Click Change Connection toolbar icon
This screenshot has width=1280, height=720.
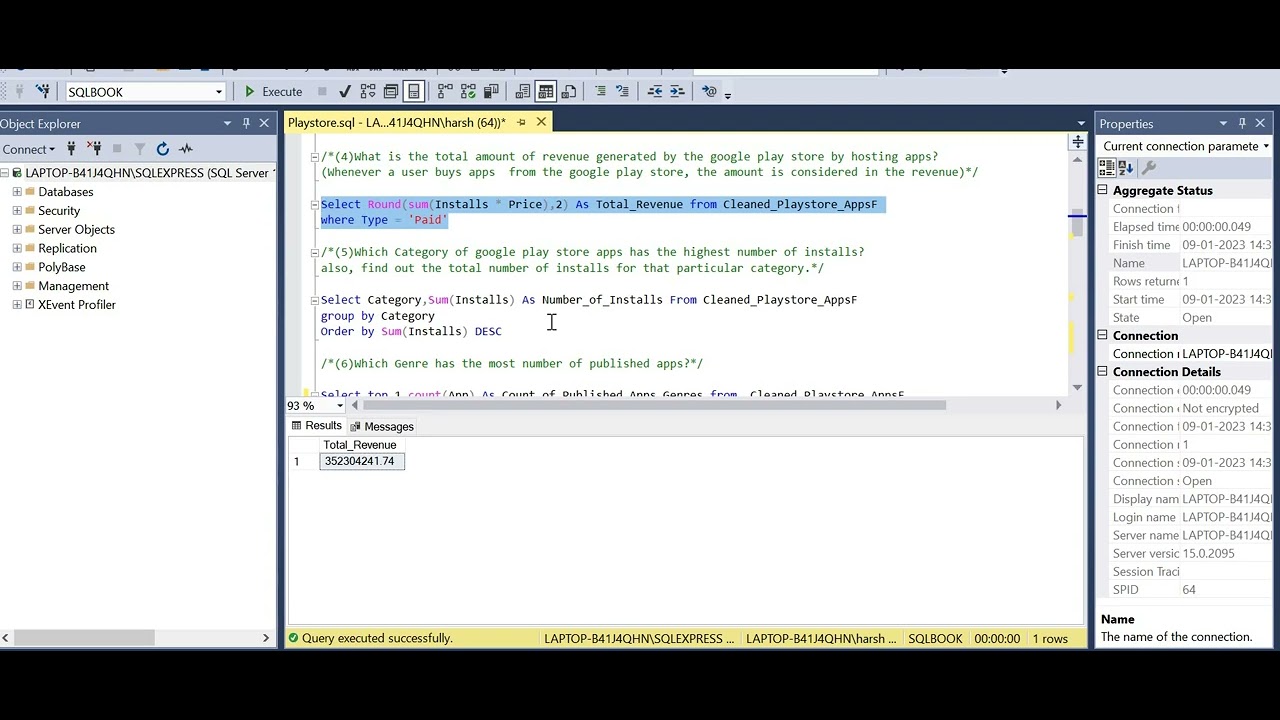43,91
